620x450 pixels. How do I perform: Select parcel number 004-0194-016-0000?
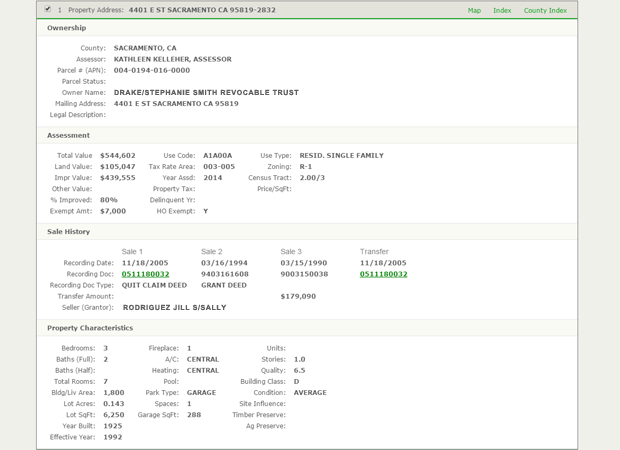pyautogui.click(x=152, y=70)
